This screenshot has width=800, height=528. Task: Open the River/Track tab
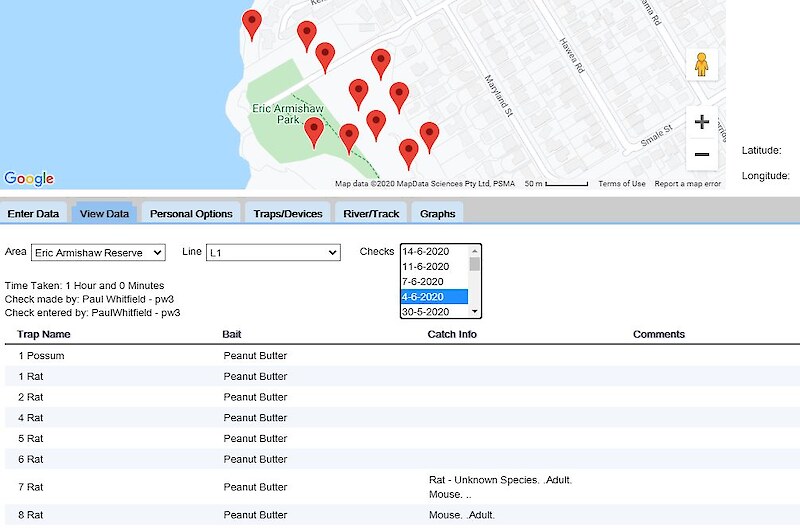pos(371,214)
